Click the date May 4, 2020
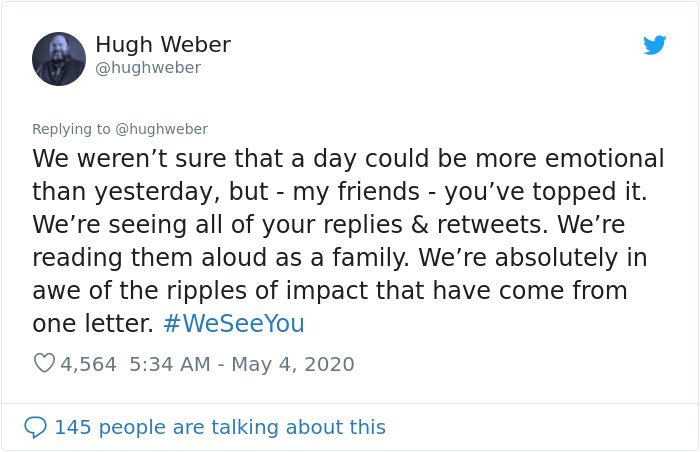 (x=293, y=364)
